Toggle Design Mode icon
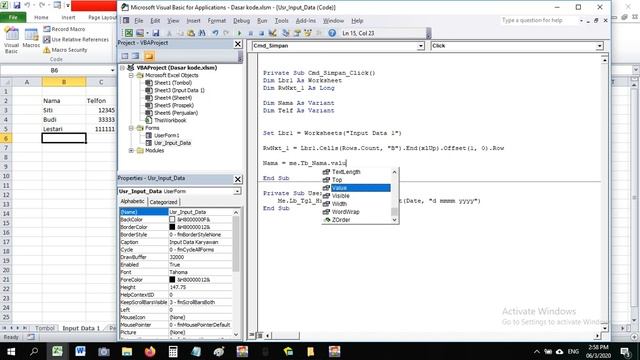 click(x=273, y=33)
